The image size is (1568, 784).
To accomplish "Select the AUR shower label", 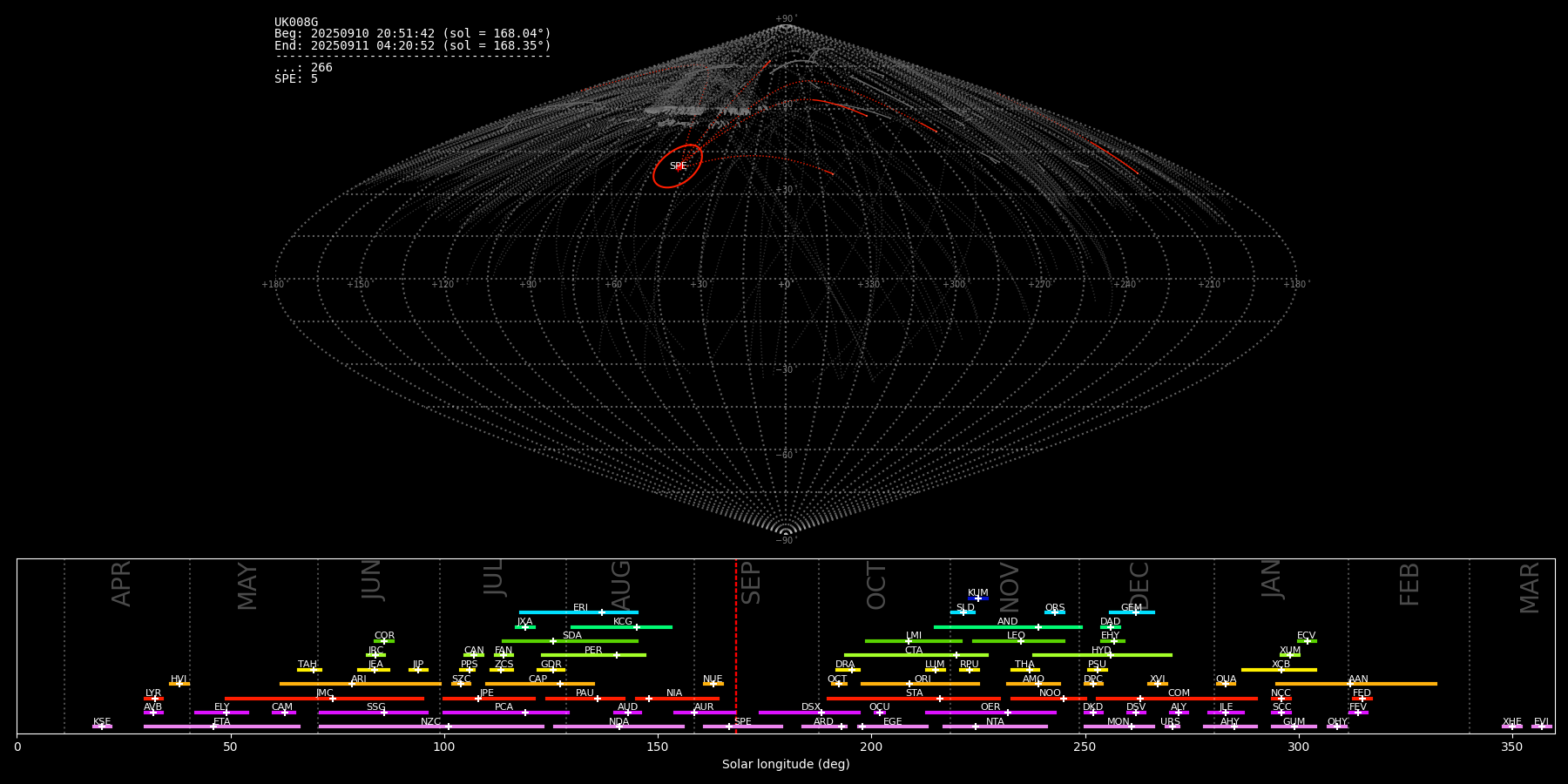I will click(x=704, y=707).
